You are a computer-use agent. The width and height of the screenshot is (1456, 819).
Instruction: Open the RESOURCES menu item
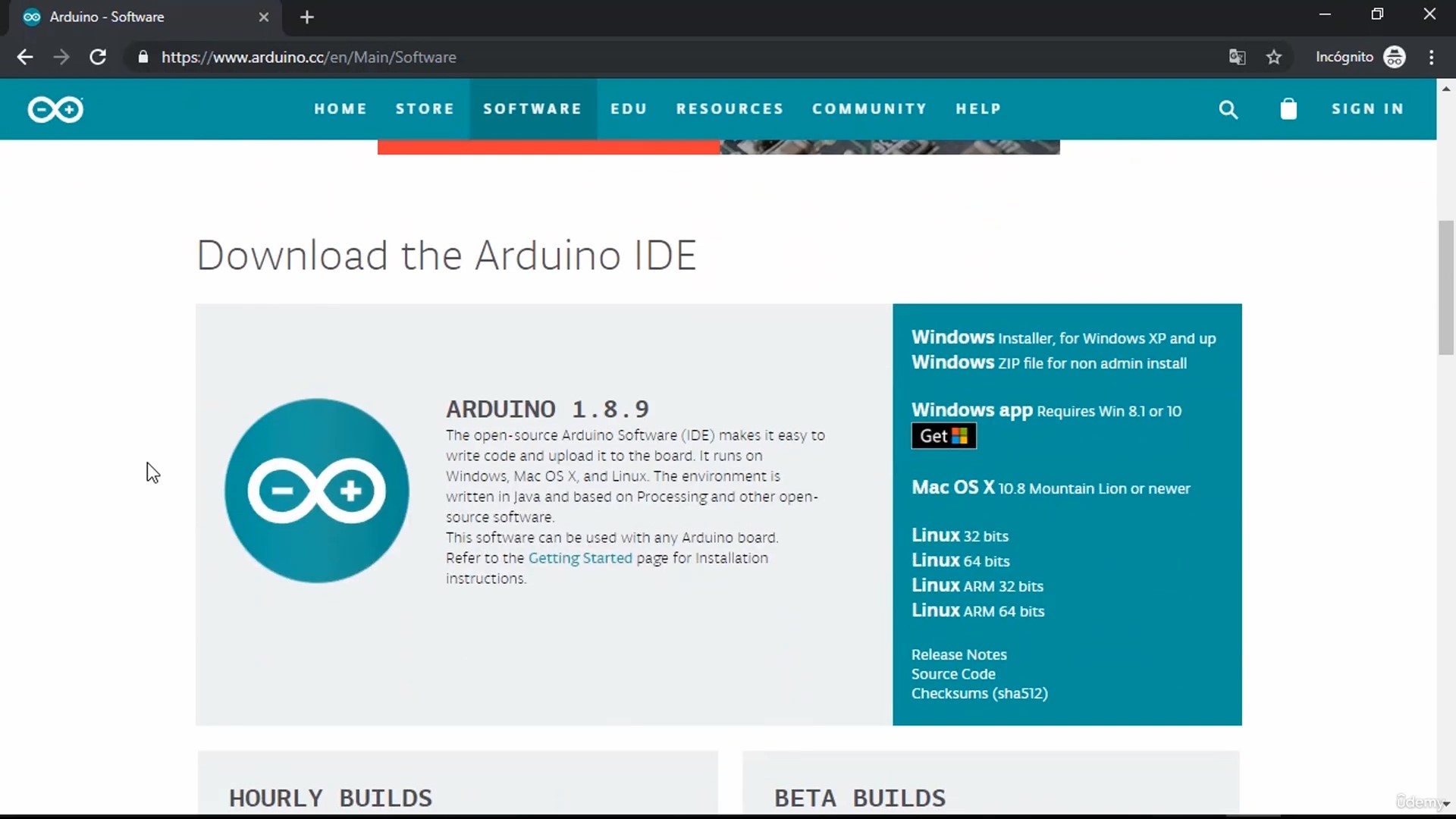coord(730,109)
